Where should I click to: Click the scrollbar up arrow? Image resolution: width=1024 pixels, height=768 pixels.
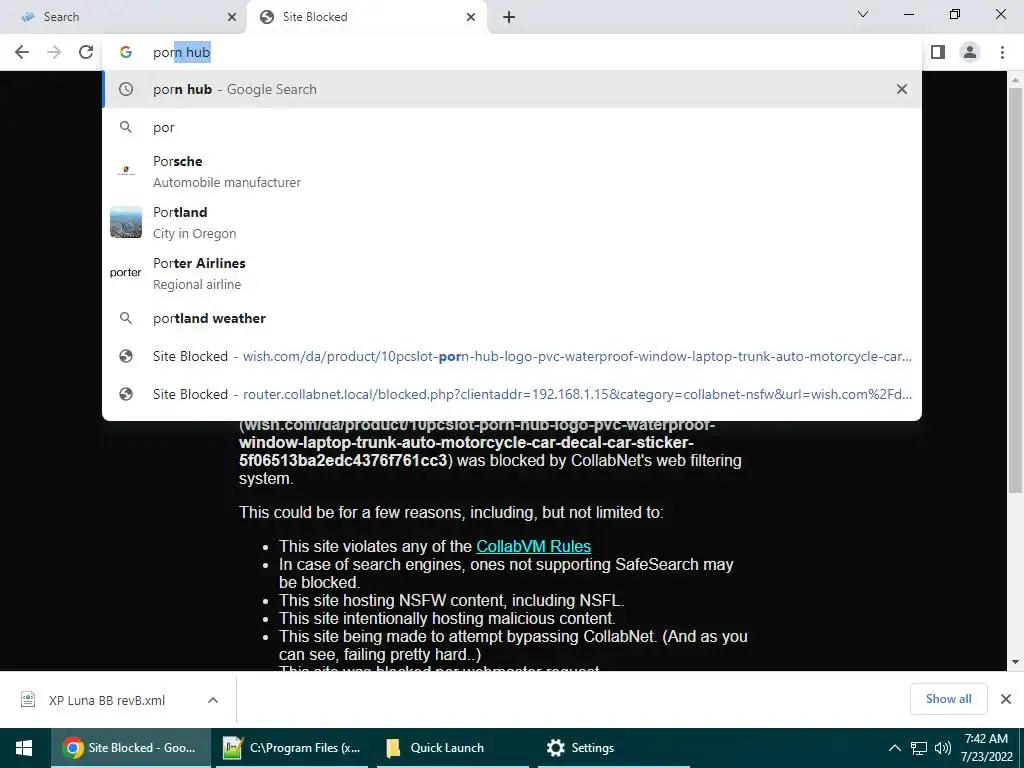coord(1015,80)
